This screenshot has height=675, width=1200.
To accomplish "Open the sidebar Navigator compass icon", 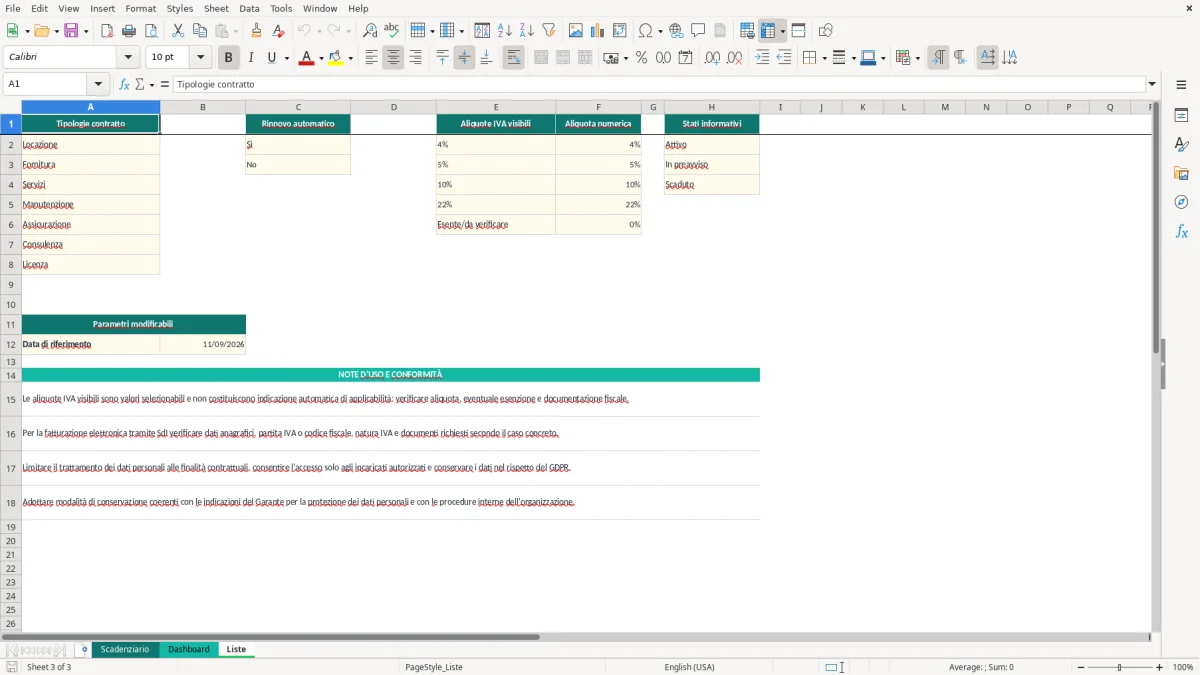I will coord(1181,202).
